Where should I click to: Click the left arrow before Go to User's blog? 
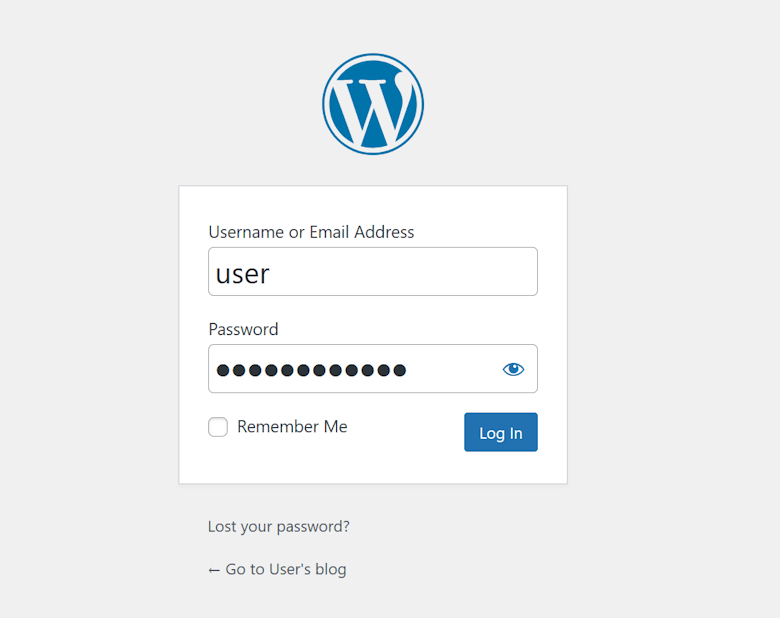pos(214,570)
